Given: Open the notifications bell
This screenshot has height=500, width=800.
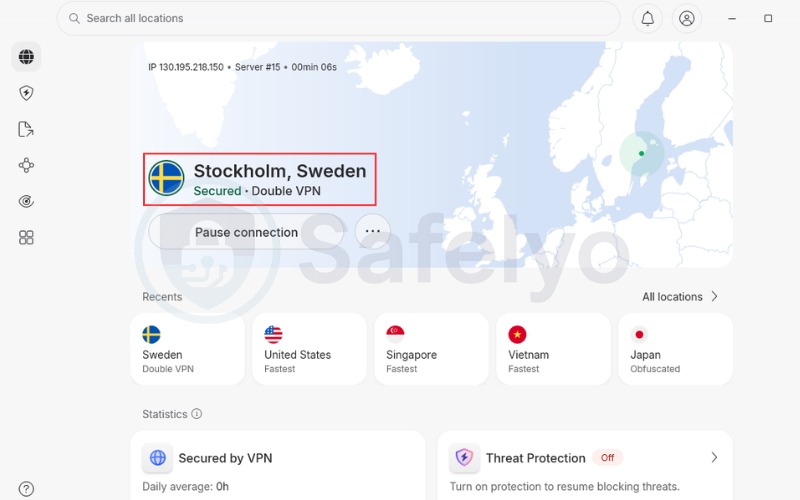Looking at the screenshot, I should (647, 18).
